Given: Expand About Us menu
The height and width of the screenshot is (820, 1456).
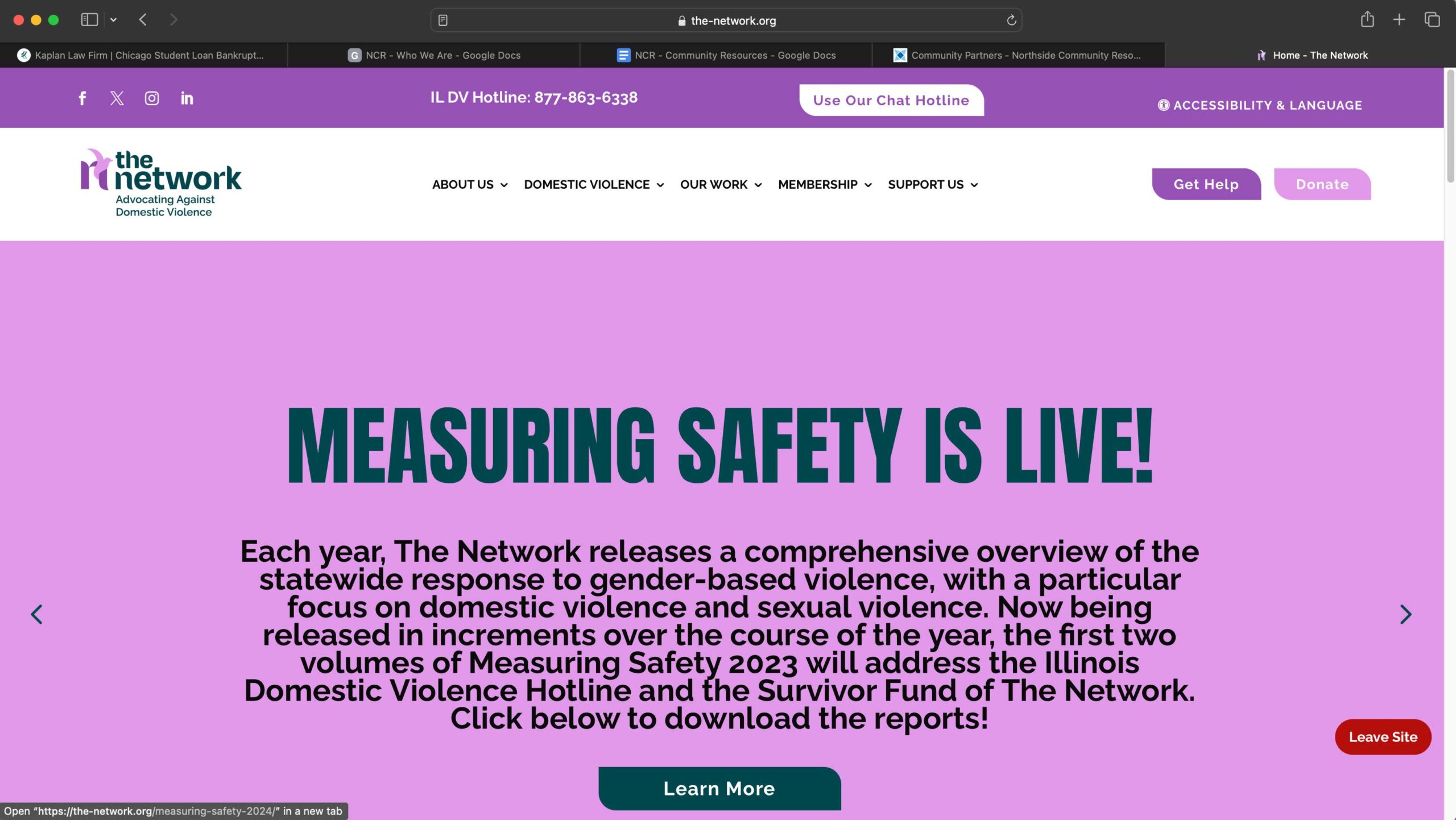Looking at the screenshot, I should click(x=470, y=185).
